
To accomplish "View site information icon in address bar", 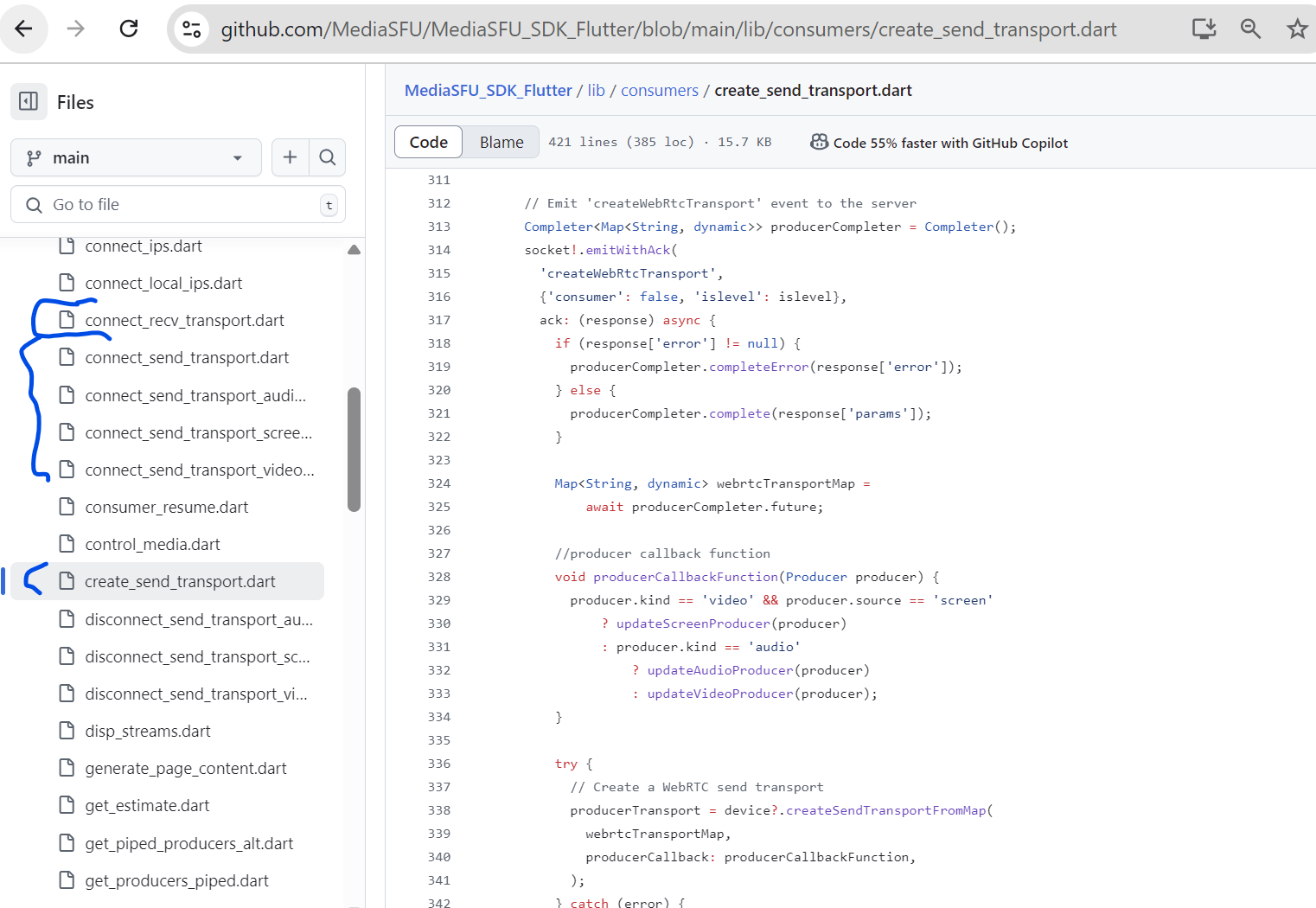I will tap(192, 29).
